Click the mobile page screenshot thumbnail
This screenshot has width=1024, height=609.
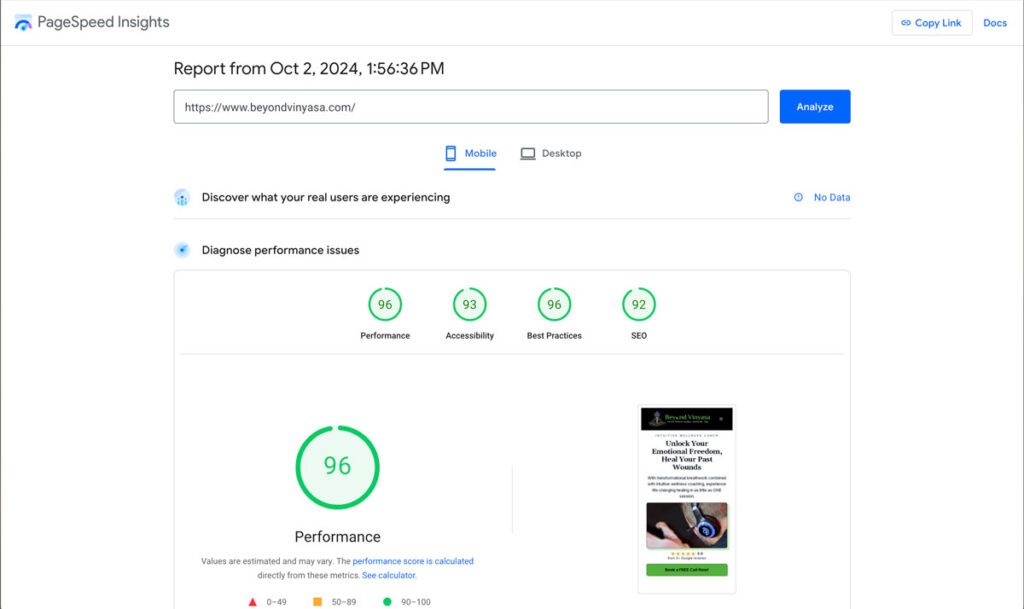point(686,499)
